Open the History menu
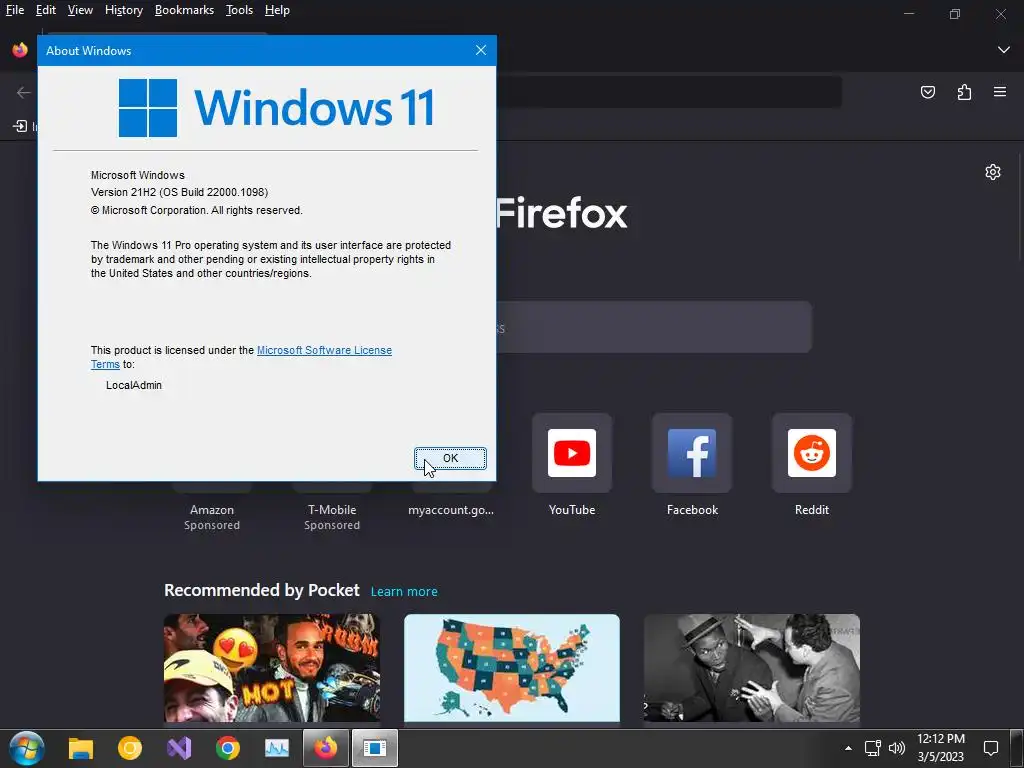 123,10
